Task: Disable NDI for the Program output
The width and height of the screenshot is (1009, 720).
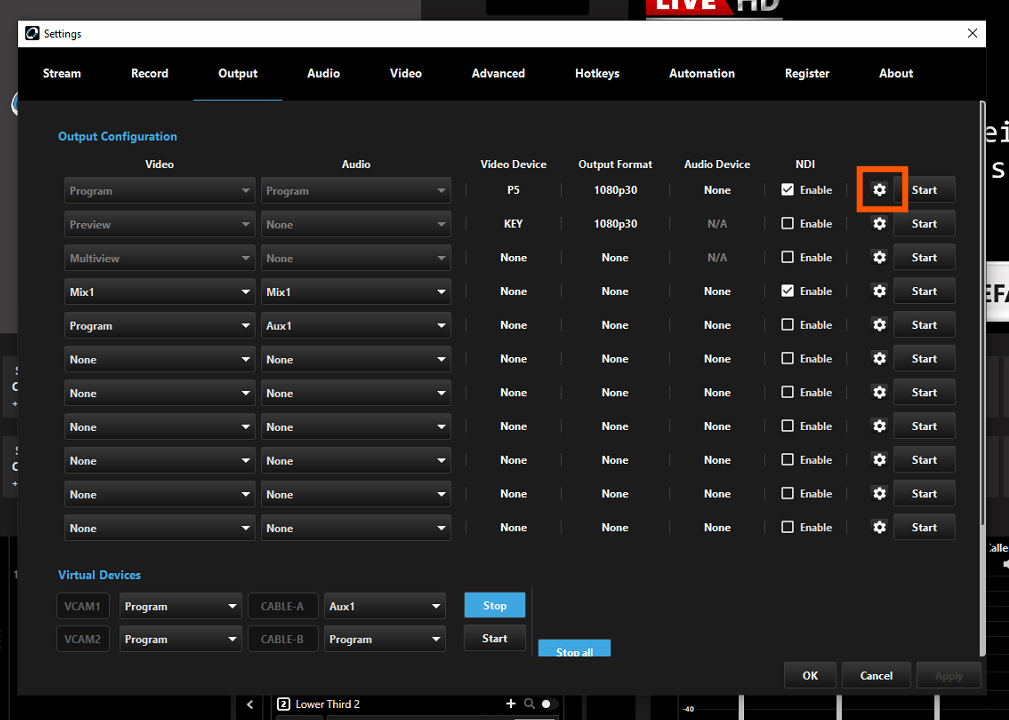Action: click(x=788, y=190)
